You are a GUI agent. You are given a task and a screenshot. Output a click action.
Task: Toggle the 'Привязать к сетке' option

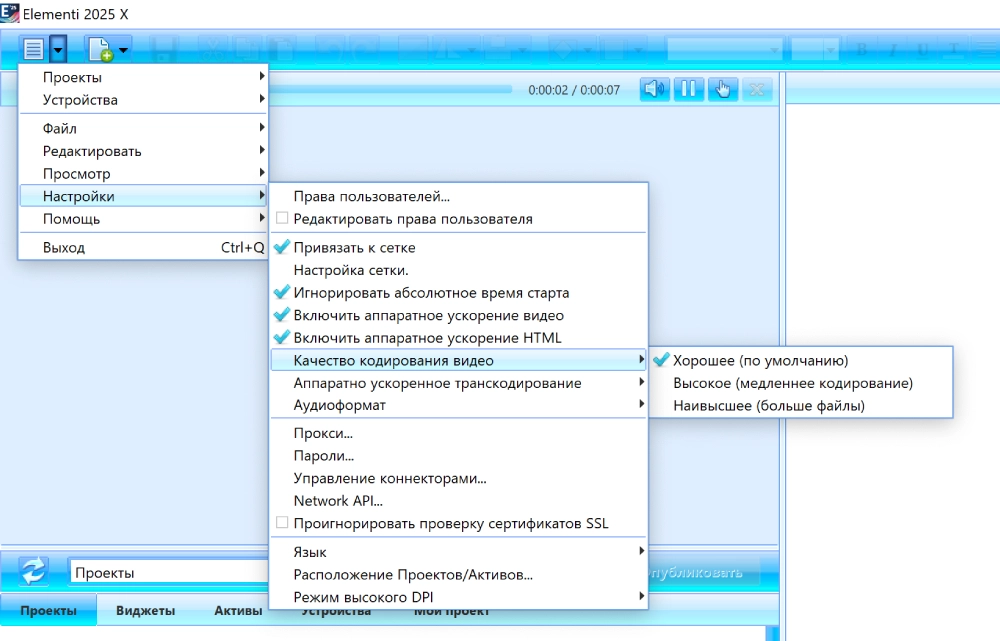click(x=354, y=248)
